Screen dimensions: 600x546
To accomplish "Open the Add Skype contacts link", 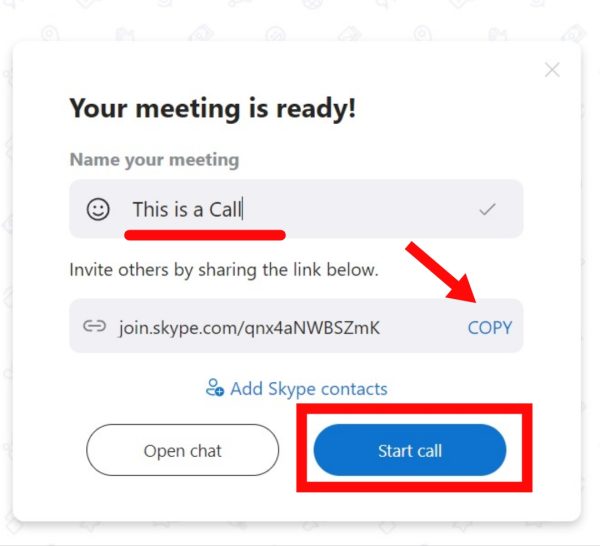I will point(308,389).
